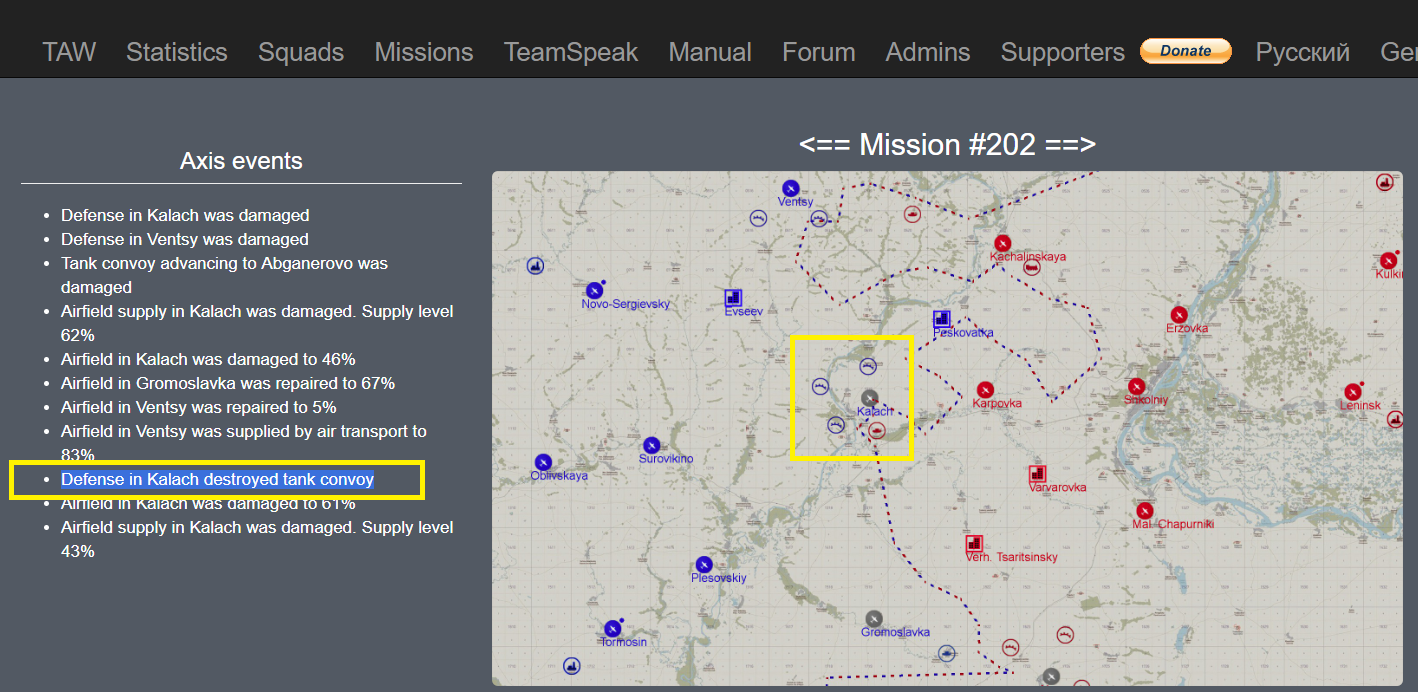Go to the Forum
1418x692 pixels.
pyautogui.click(x=819, y=52)
